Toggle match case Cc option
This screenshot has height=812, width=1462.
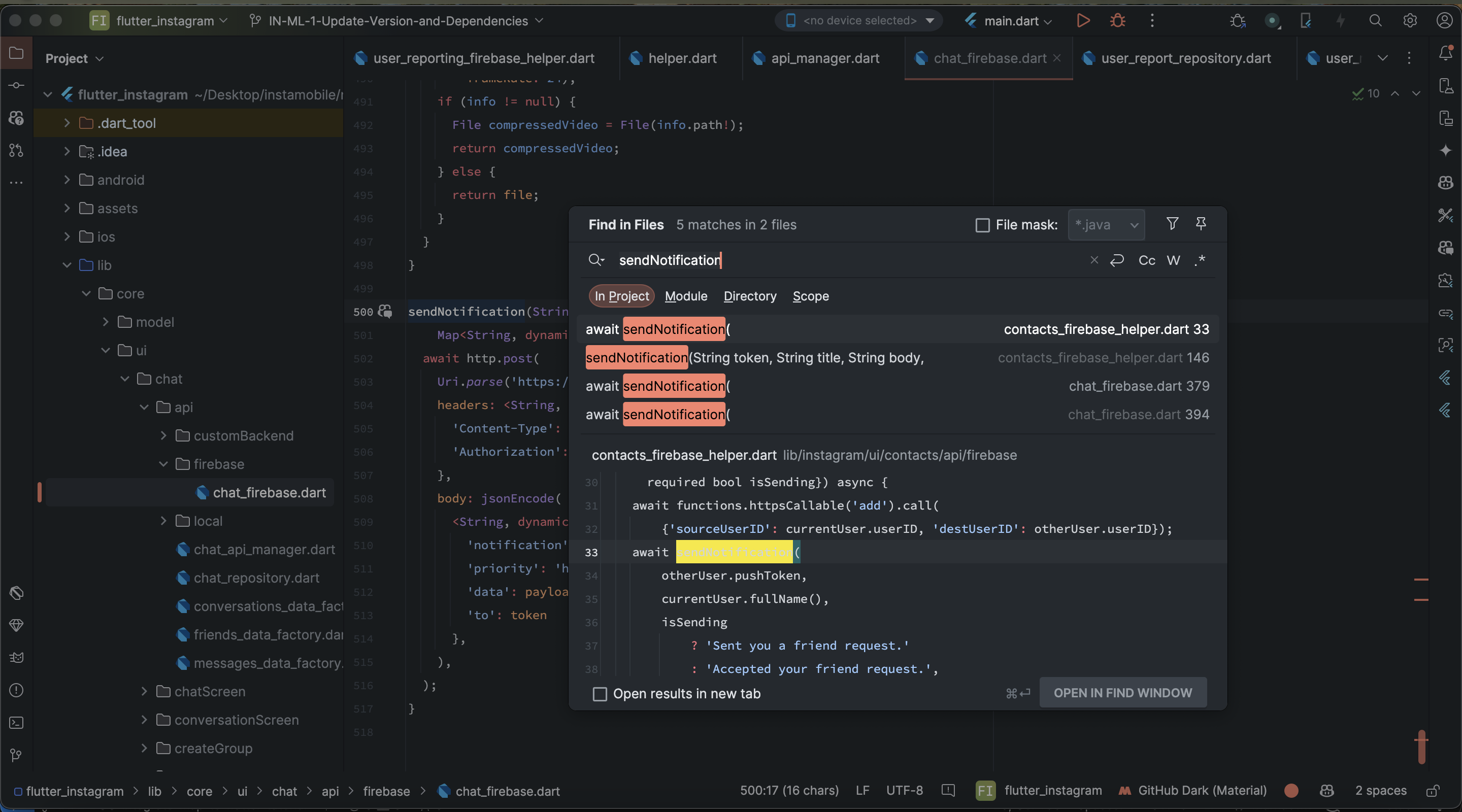1146,260
